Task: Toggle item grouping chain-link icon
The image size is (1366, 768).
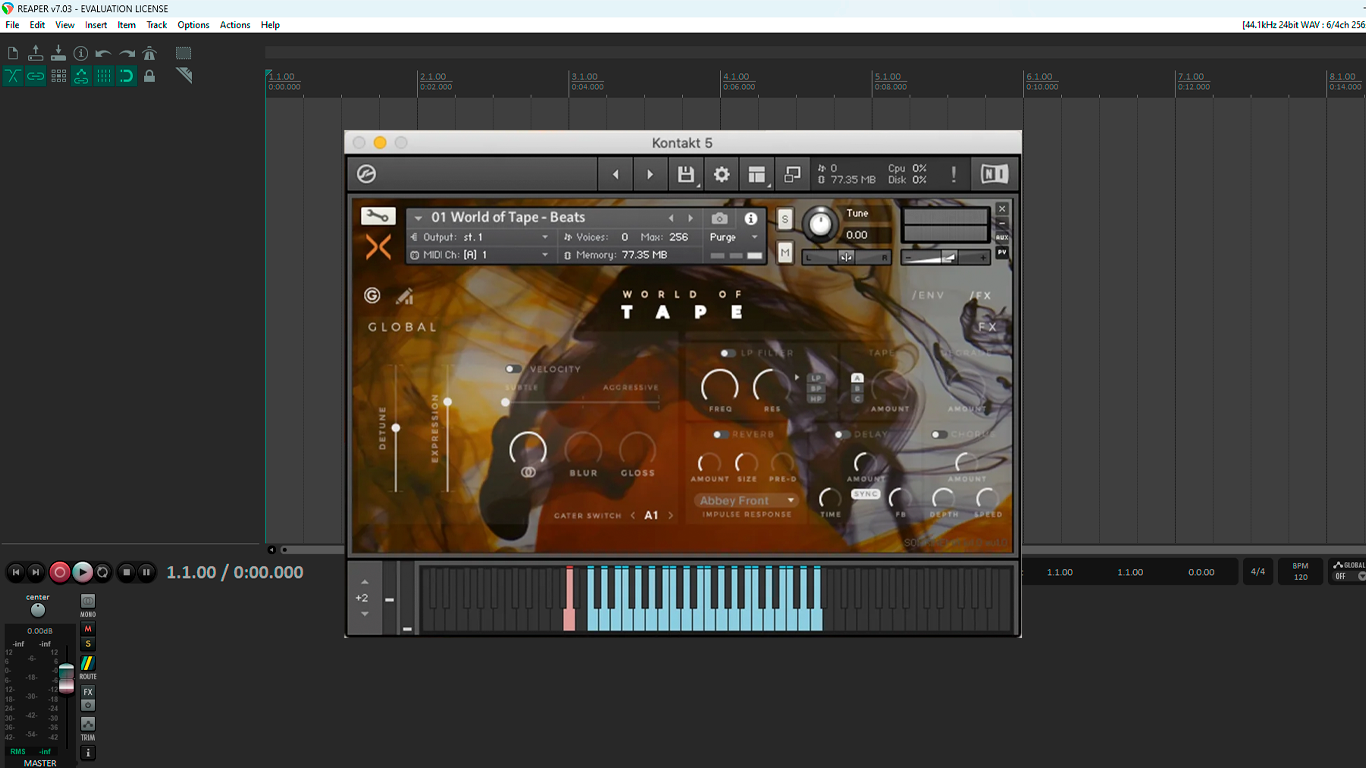Action: click(x=36, y=76)
